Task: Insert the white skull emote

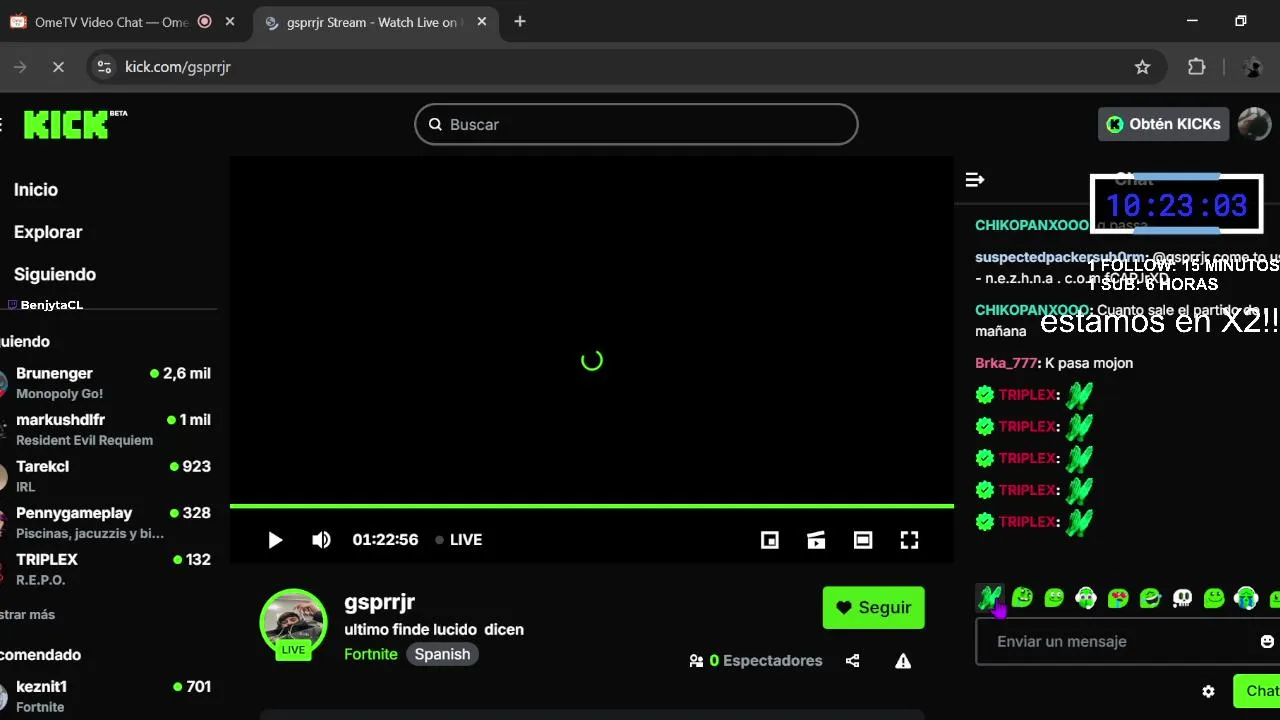Action: (x=1182, y=598)
